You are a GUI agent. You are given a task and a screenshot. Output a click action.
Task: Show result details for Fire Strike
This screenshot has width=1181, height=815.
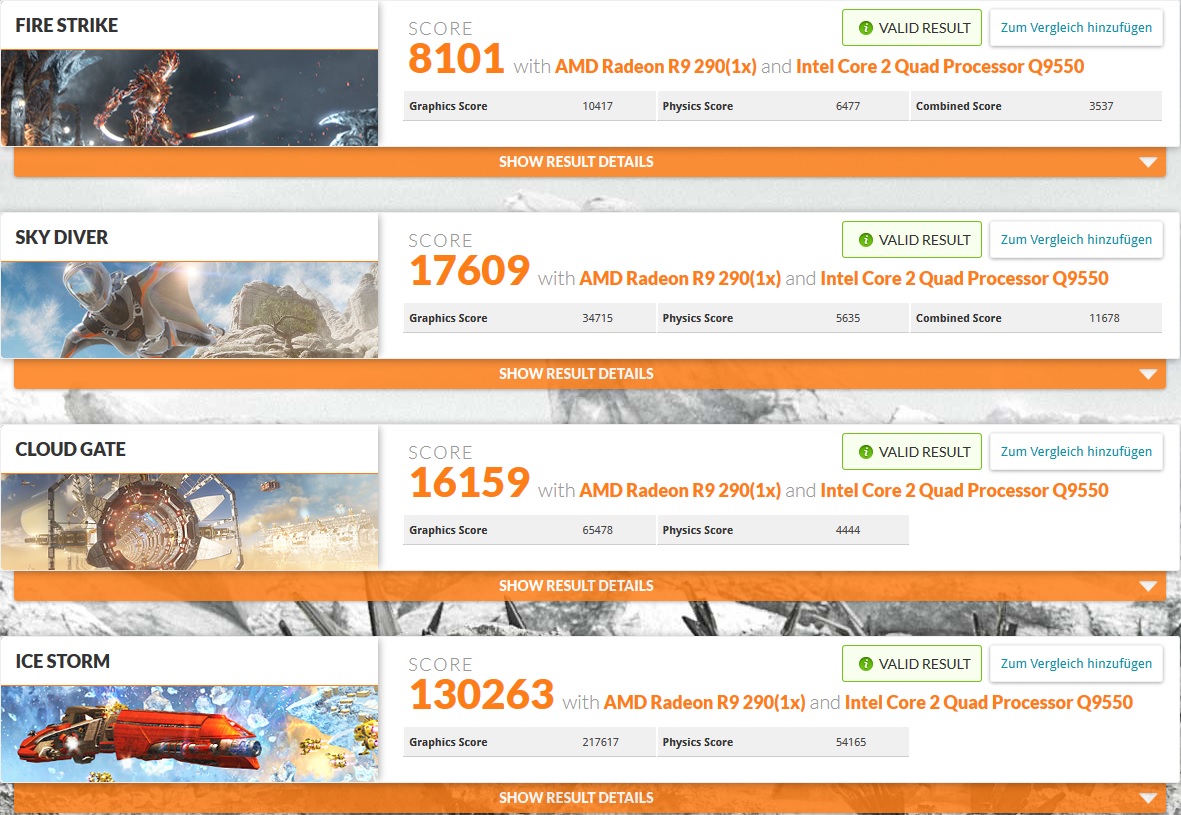[x=590, y=162]
